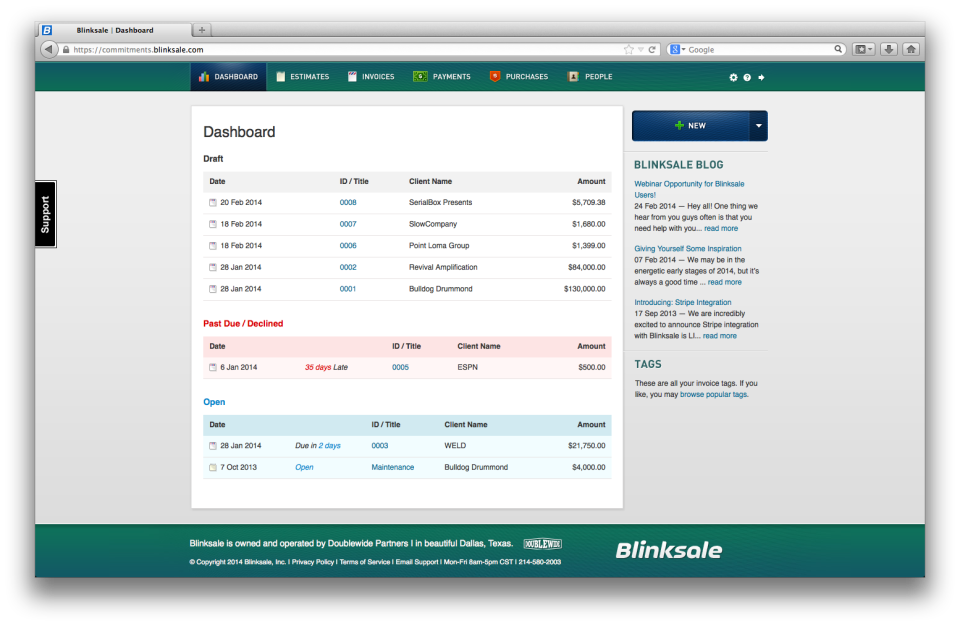This screenshot has height=626, width=960.
Task: Click the document icon for WELD row
Action: pos(212,446)
